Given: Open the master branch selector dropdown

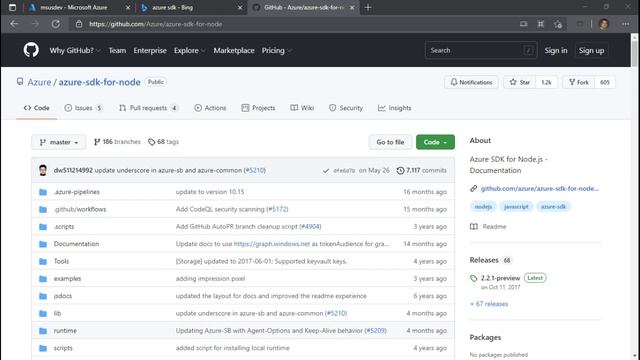Looking at the screenshot, I should 59,142.
